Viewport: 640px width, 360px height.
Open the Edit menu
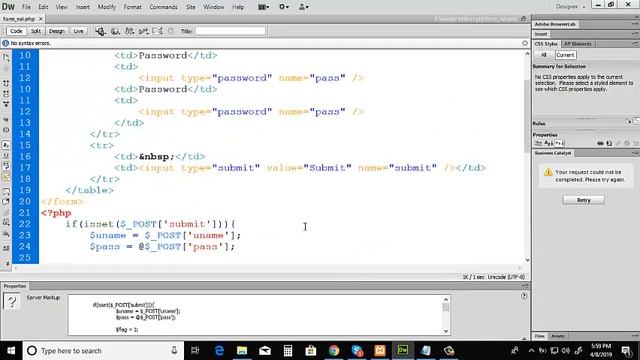[x=43, y=7]
